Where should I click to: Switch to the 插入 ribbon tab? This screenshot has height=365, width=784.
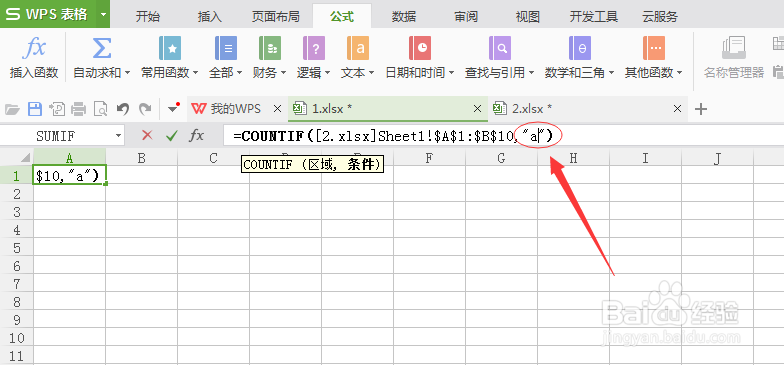[210, 16]
